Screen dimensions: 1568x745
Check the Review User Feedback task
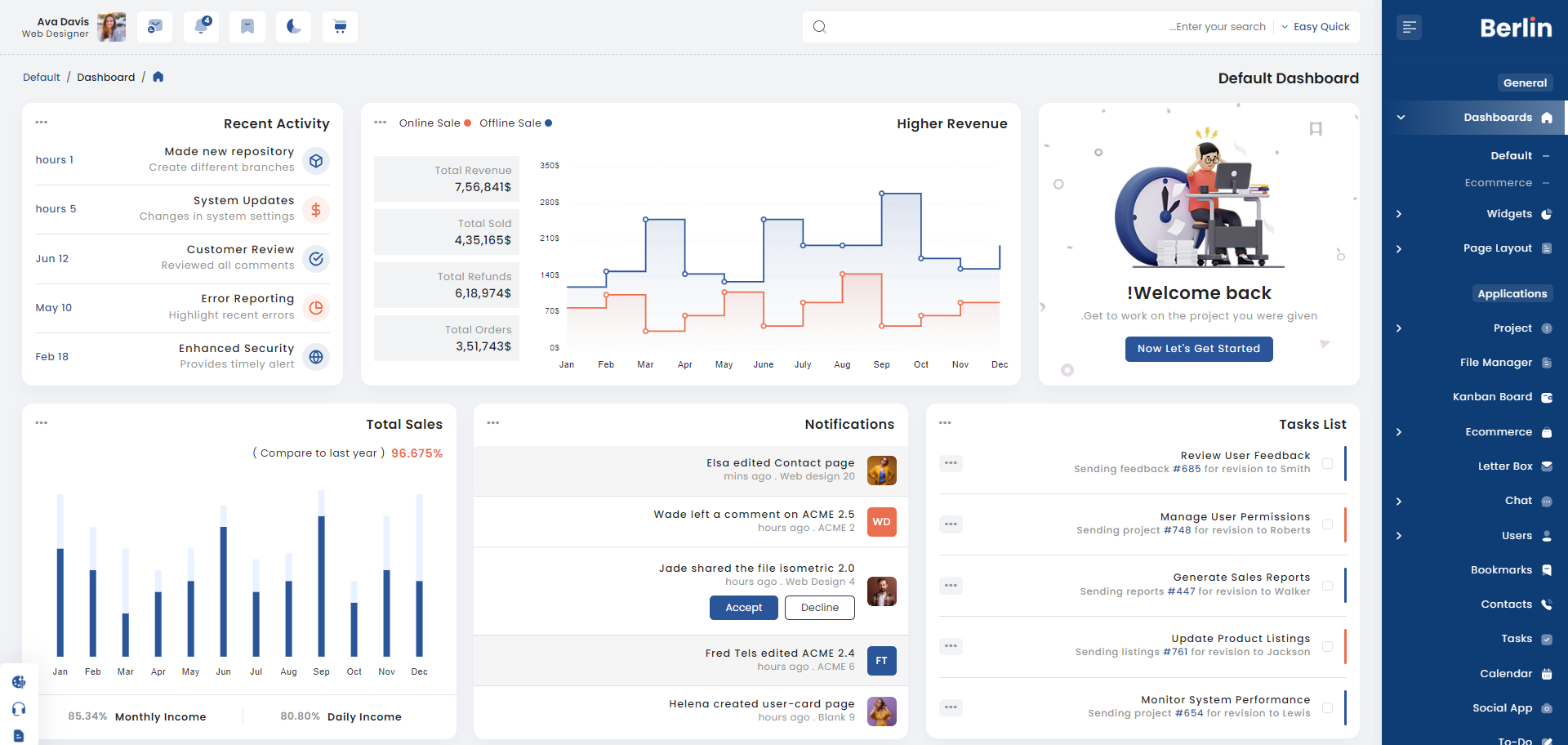(x=1327, y=463)
